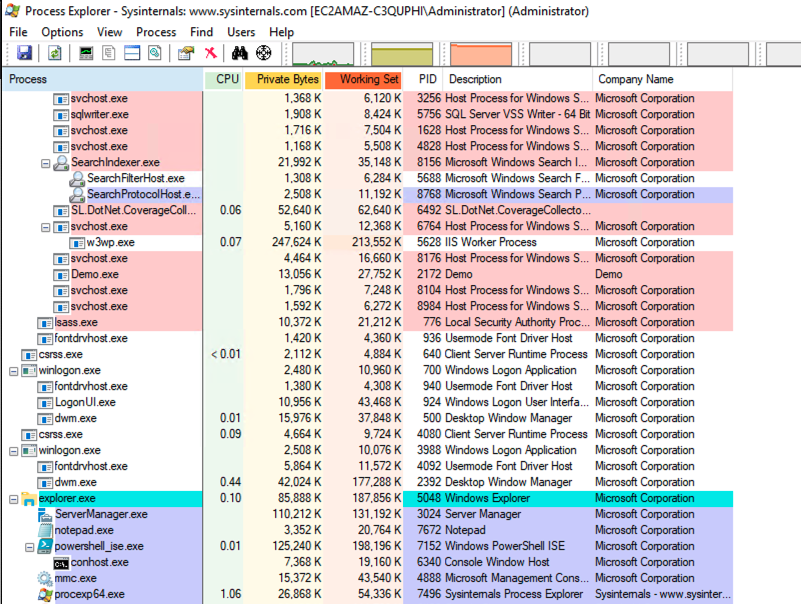The width and height of the screenshot is (801, 604).
Task: Select the mmc.exe process row
Action: 367,578
